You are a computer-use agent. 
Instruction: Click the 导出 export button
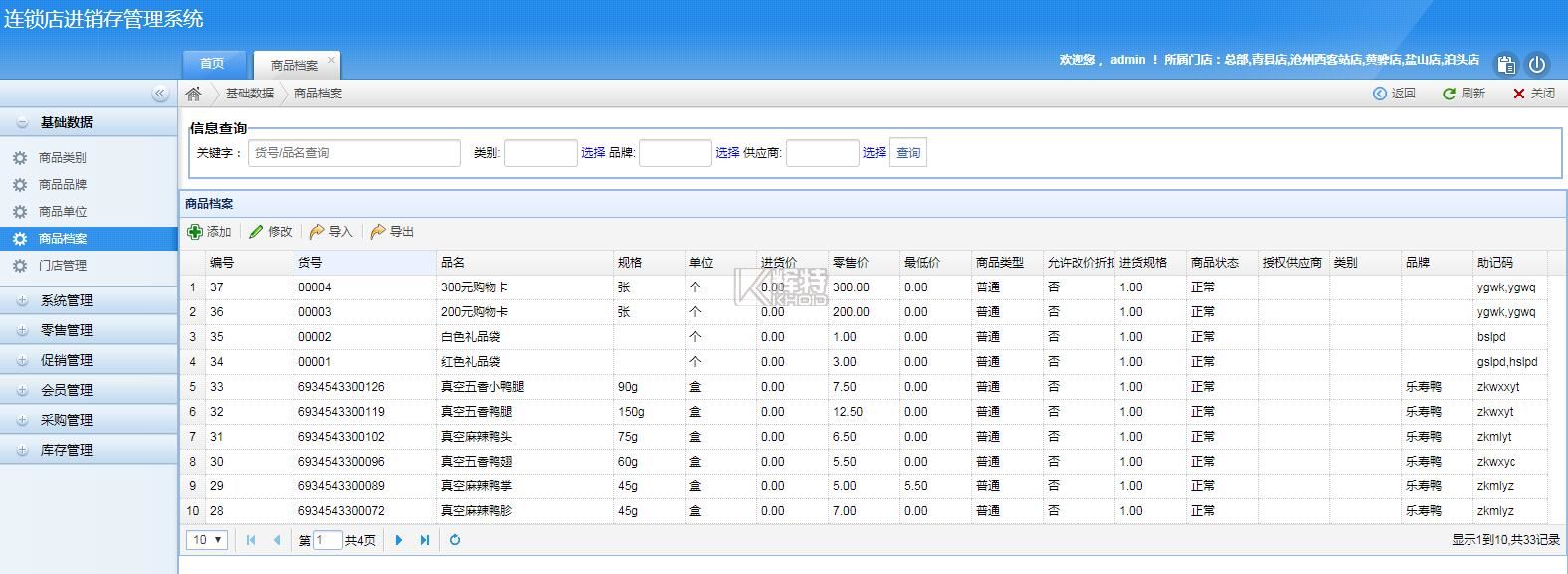click(x=392, y=232)
